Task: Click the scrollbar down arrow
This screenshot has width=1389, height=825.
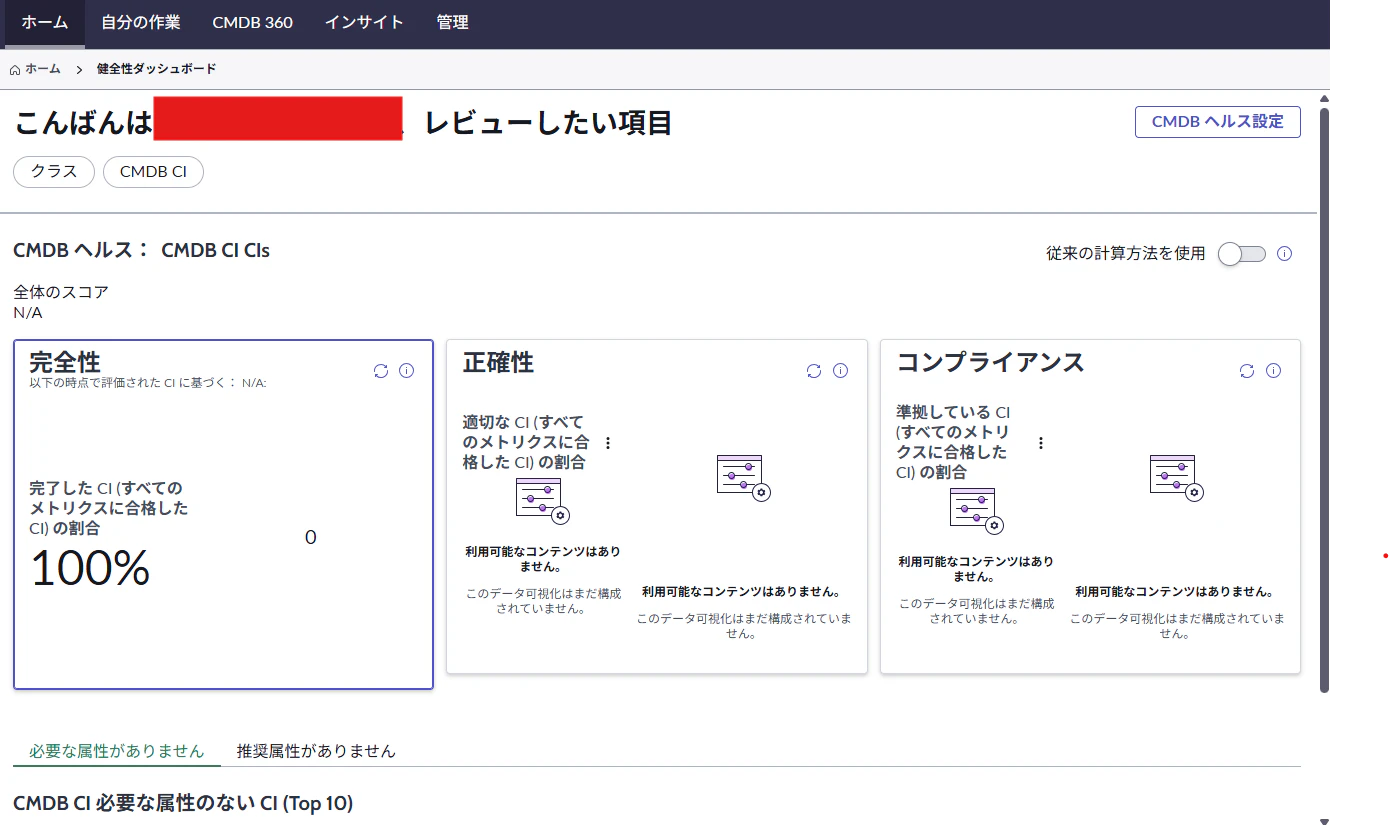Action: tap(1325, 820)
